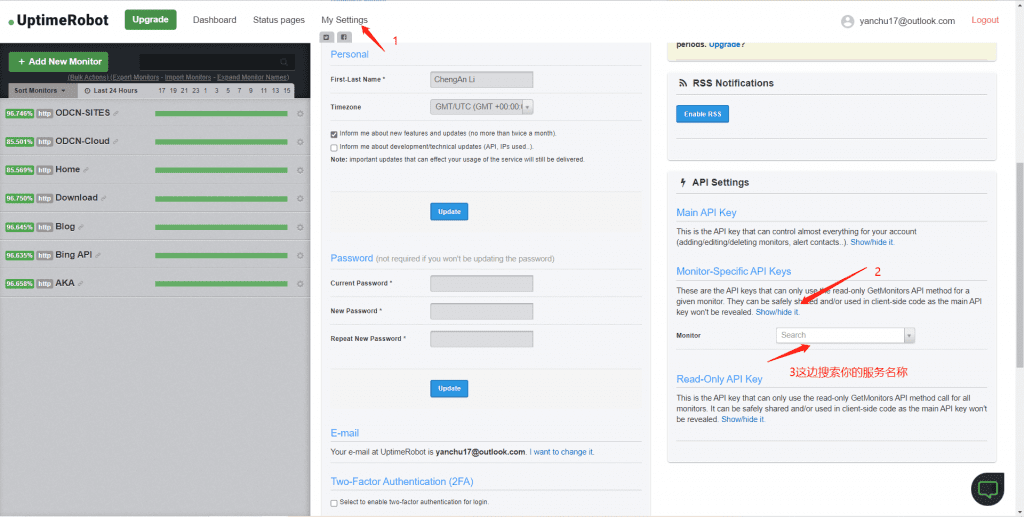Image resolution: width=1024 pixels, height=517 pixels.
Task: Open the Dashboard menu item
Action: coord(214,20)
